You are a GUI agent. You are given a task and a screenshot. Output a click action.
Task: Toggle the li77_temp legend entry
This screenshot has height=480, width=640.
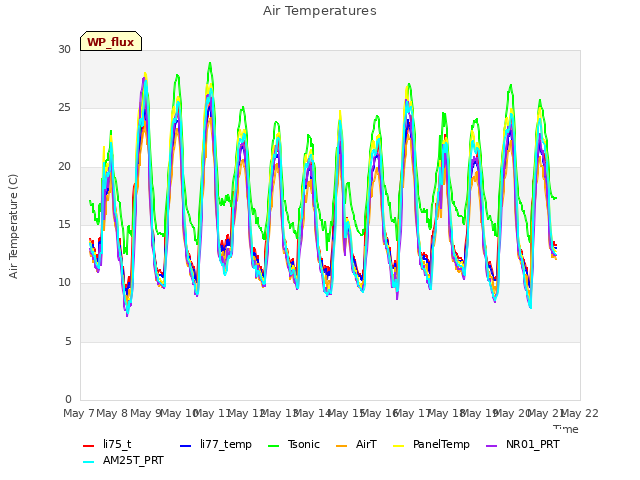pyautogui.click(x=216, y=444)
